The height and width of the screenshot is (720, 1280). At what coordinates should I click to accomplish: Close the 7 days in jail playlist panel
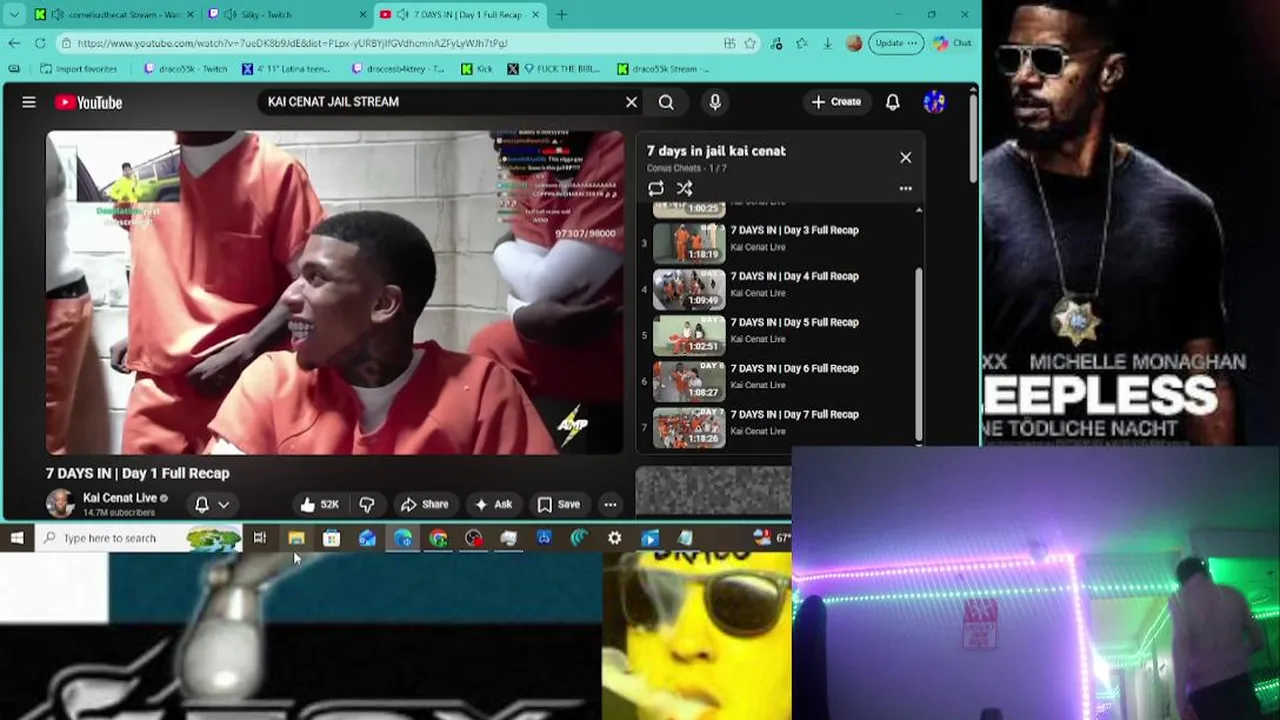905,157
